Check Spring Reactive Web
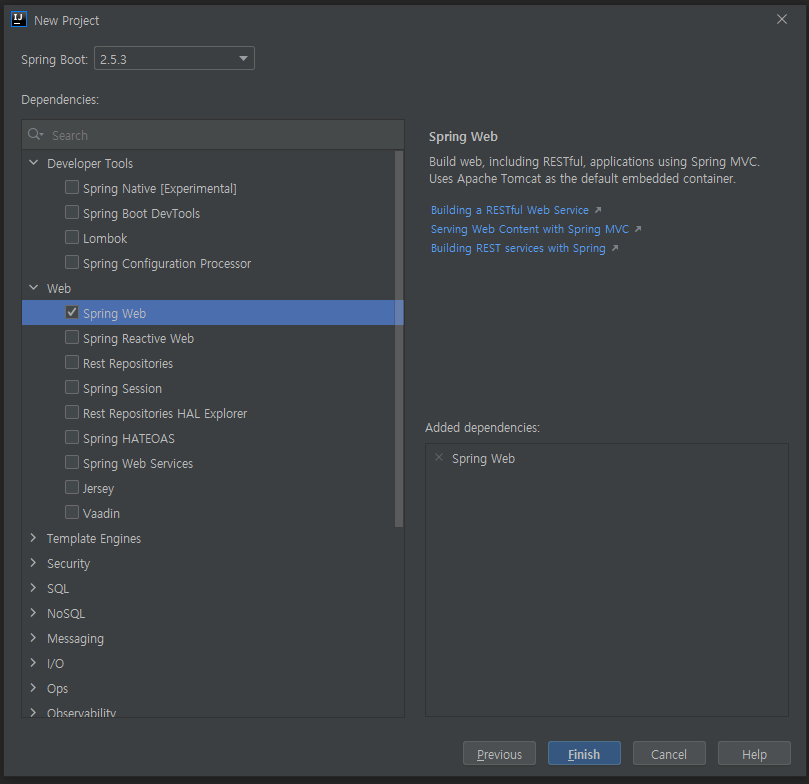The width and height of the screenshot is (809, 784). point(72,337)
